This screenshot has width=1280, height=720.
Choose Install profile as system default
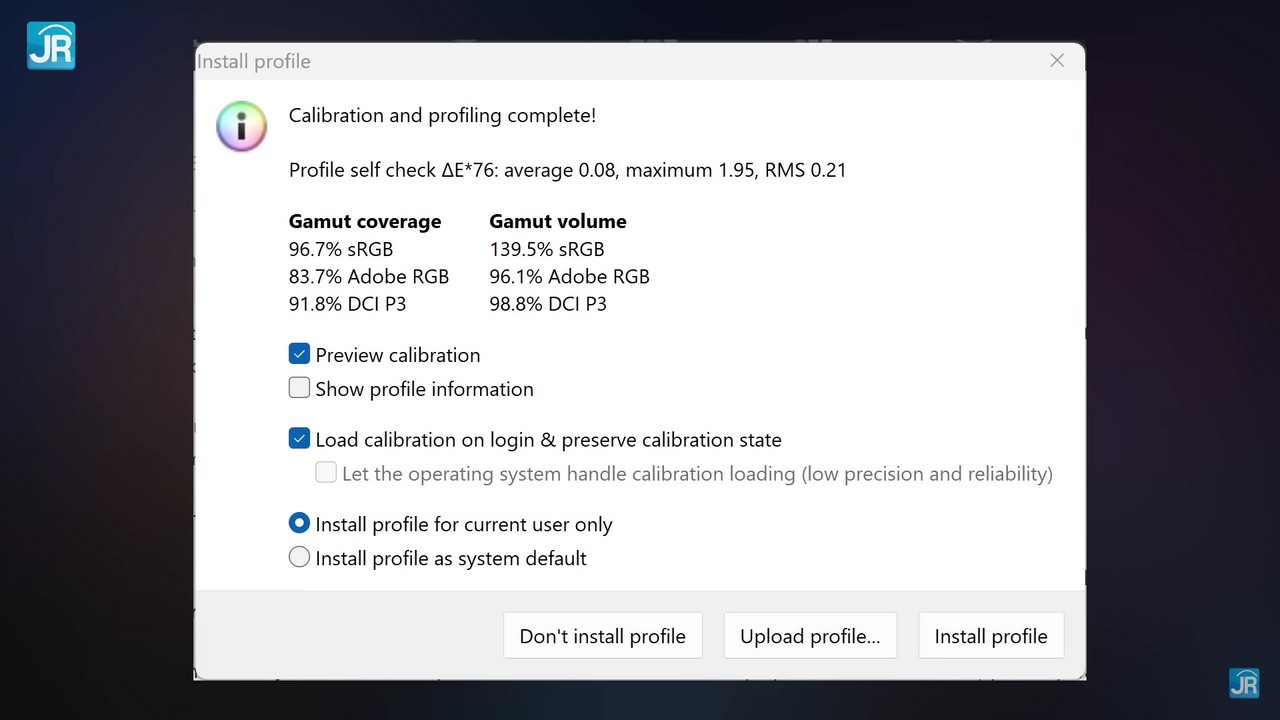(x=299, y=557)
